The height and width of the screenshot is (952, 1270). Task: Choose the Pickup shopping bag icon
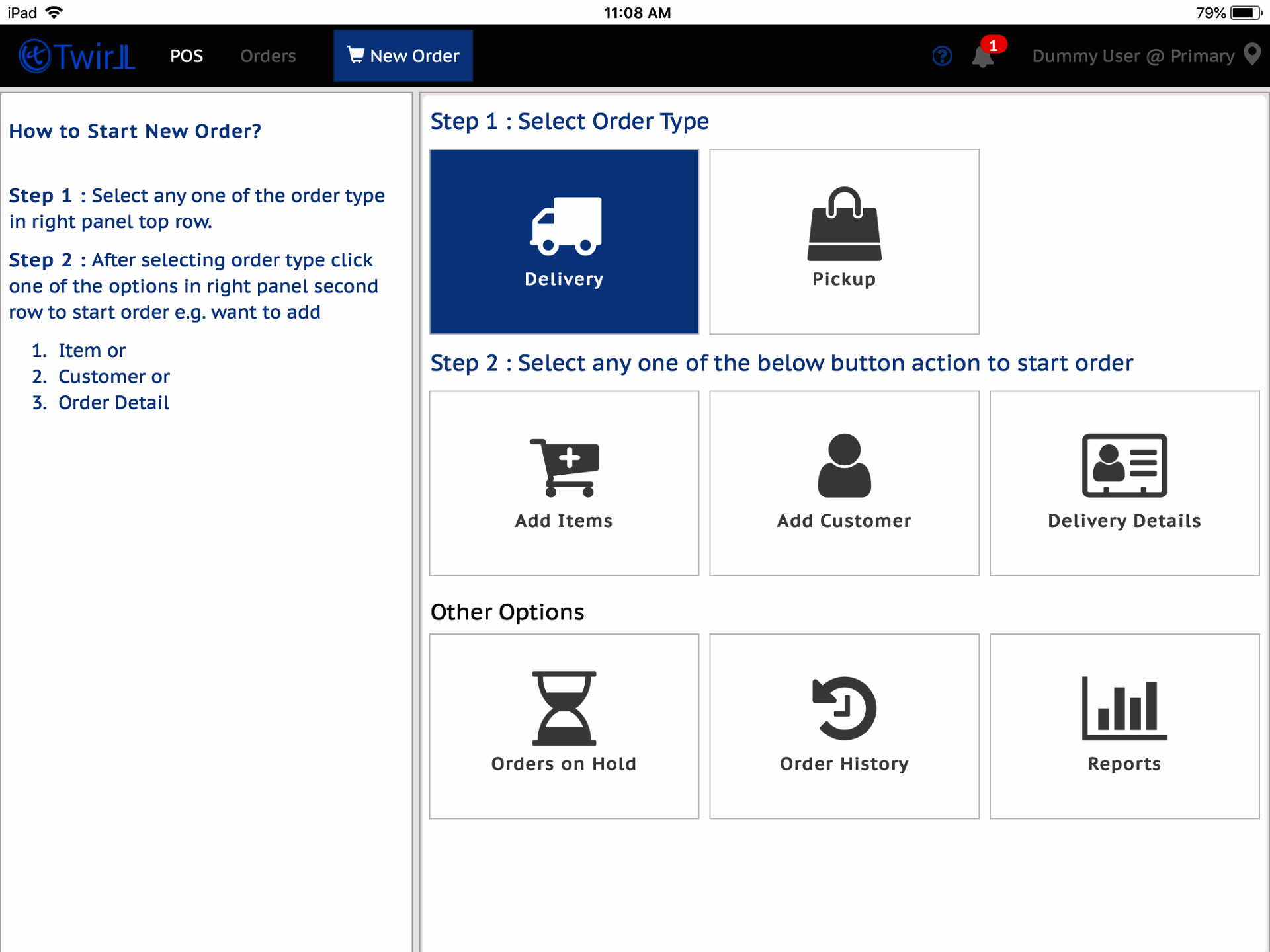pyautogui.click(x=844, y=223)
